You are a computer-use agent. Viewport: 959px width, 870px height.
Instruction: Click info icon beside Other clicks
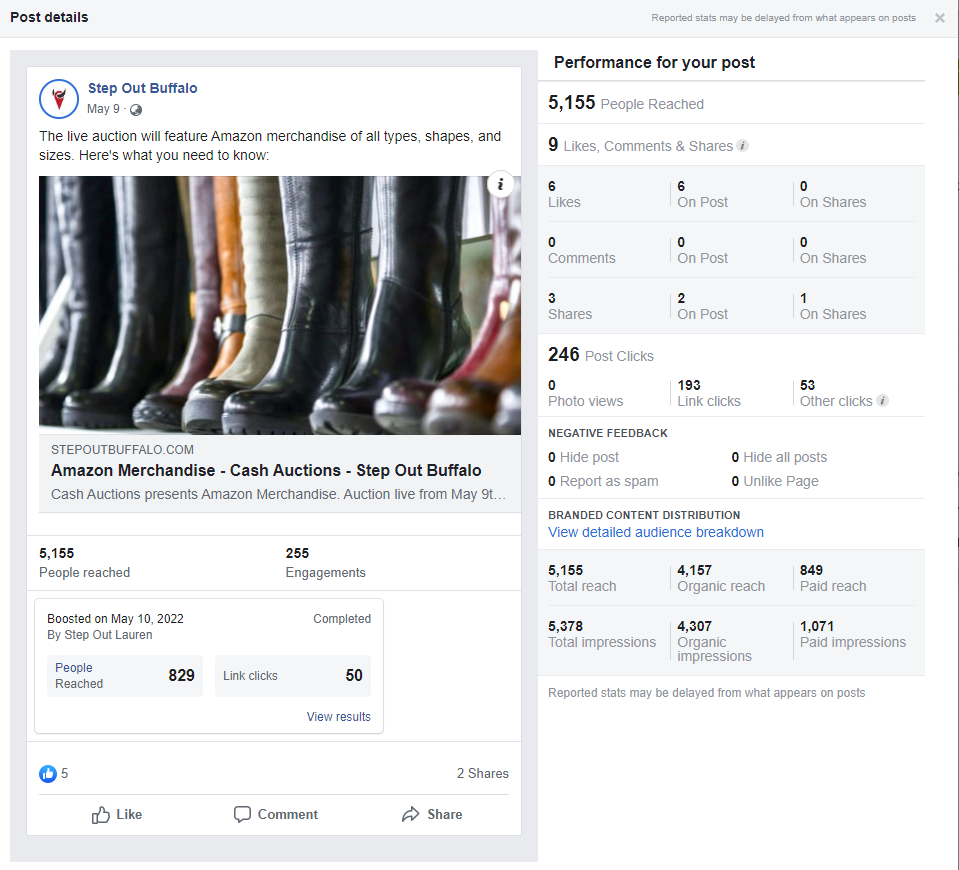[882, 401]
